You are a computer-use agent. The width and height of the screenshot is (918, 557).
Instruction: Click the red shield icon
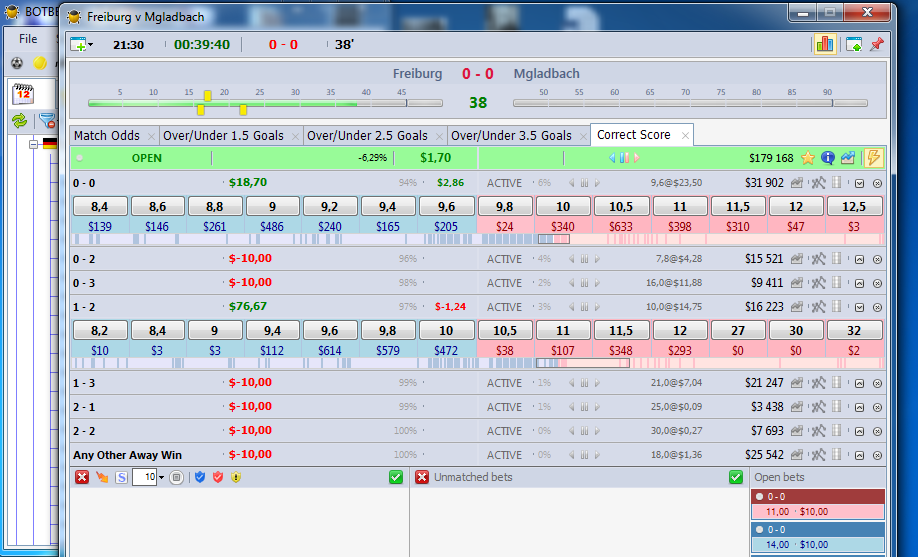tap(218, 477)
